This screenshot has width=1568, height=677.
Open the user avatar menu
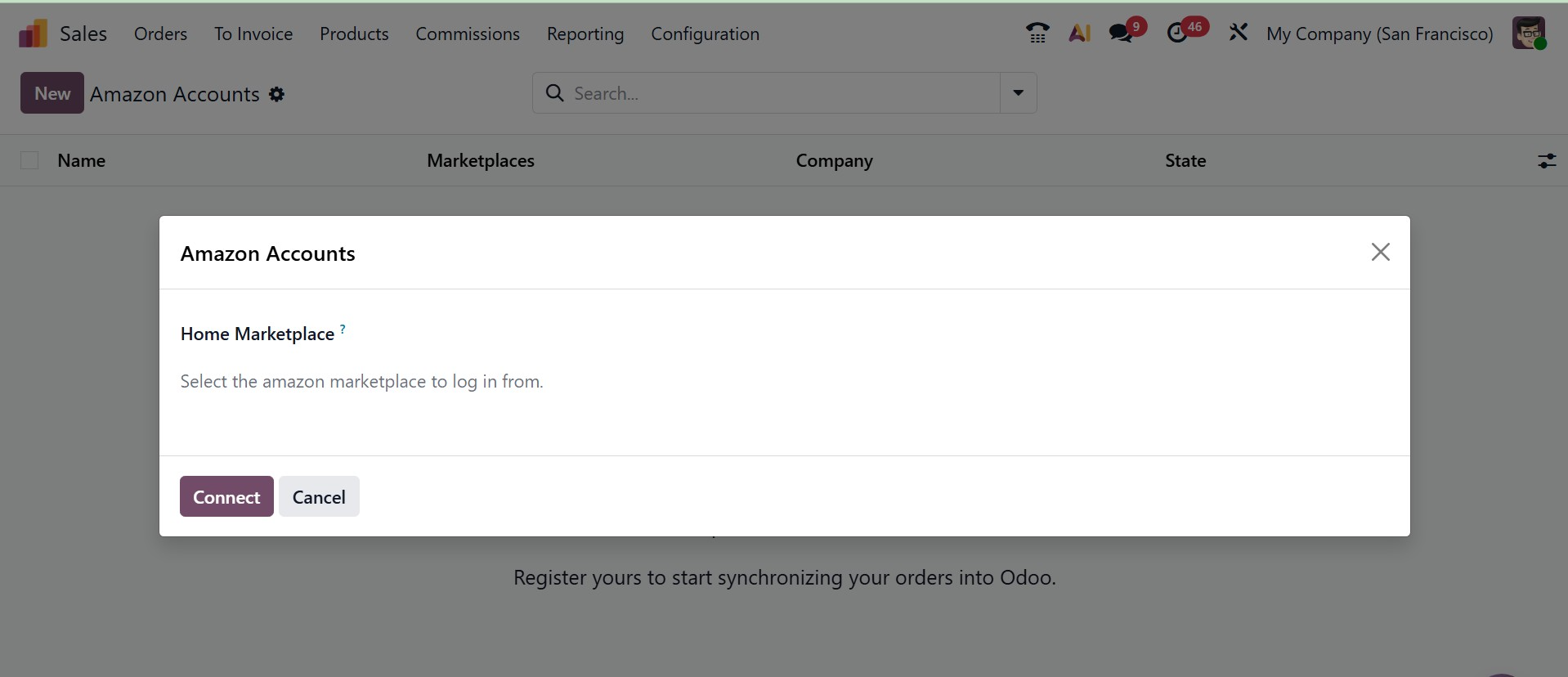tap(1528, 34)
